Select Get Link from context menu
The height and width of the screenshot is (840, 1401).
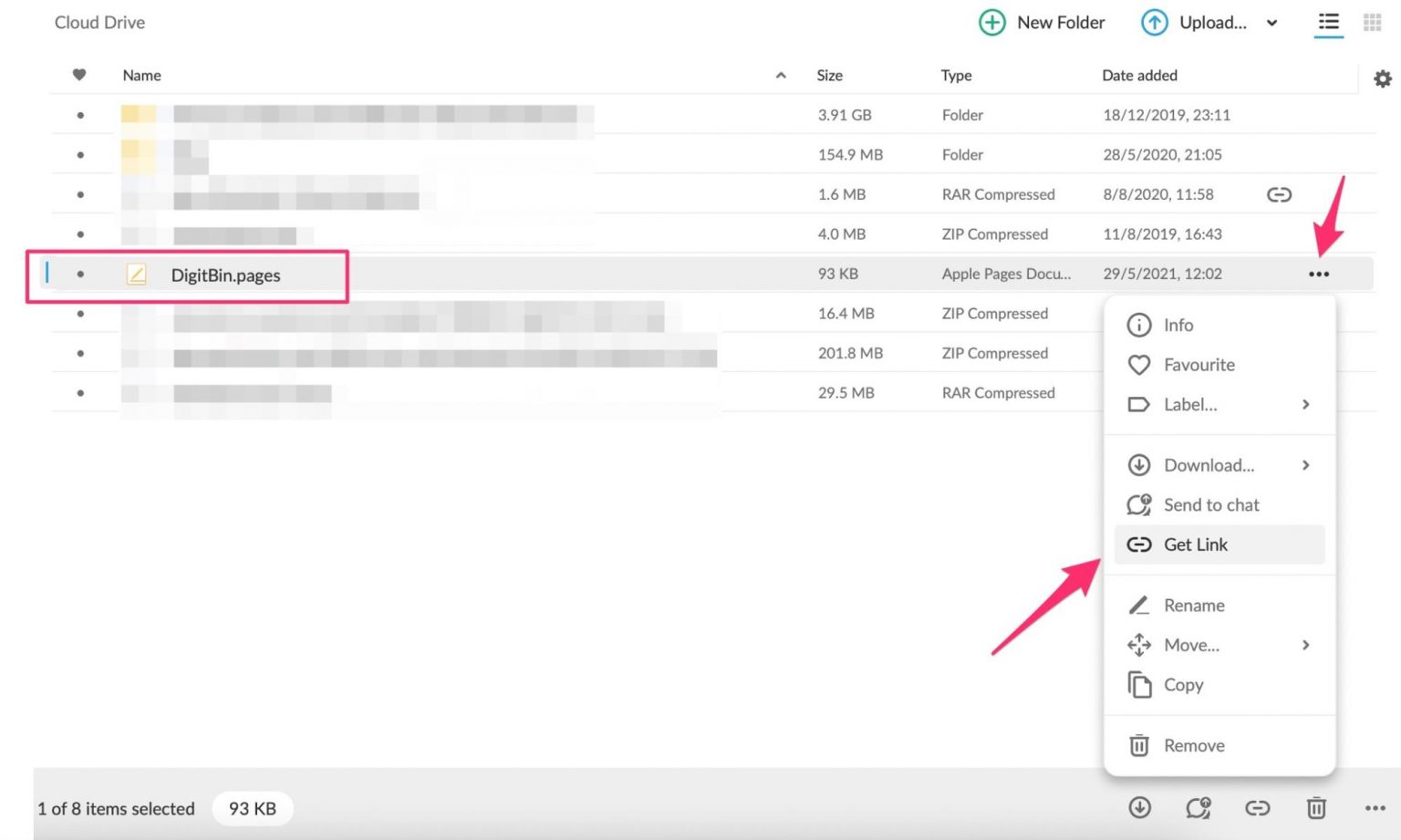click(1195, 544)
